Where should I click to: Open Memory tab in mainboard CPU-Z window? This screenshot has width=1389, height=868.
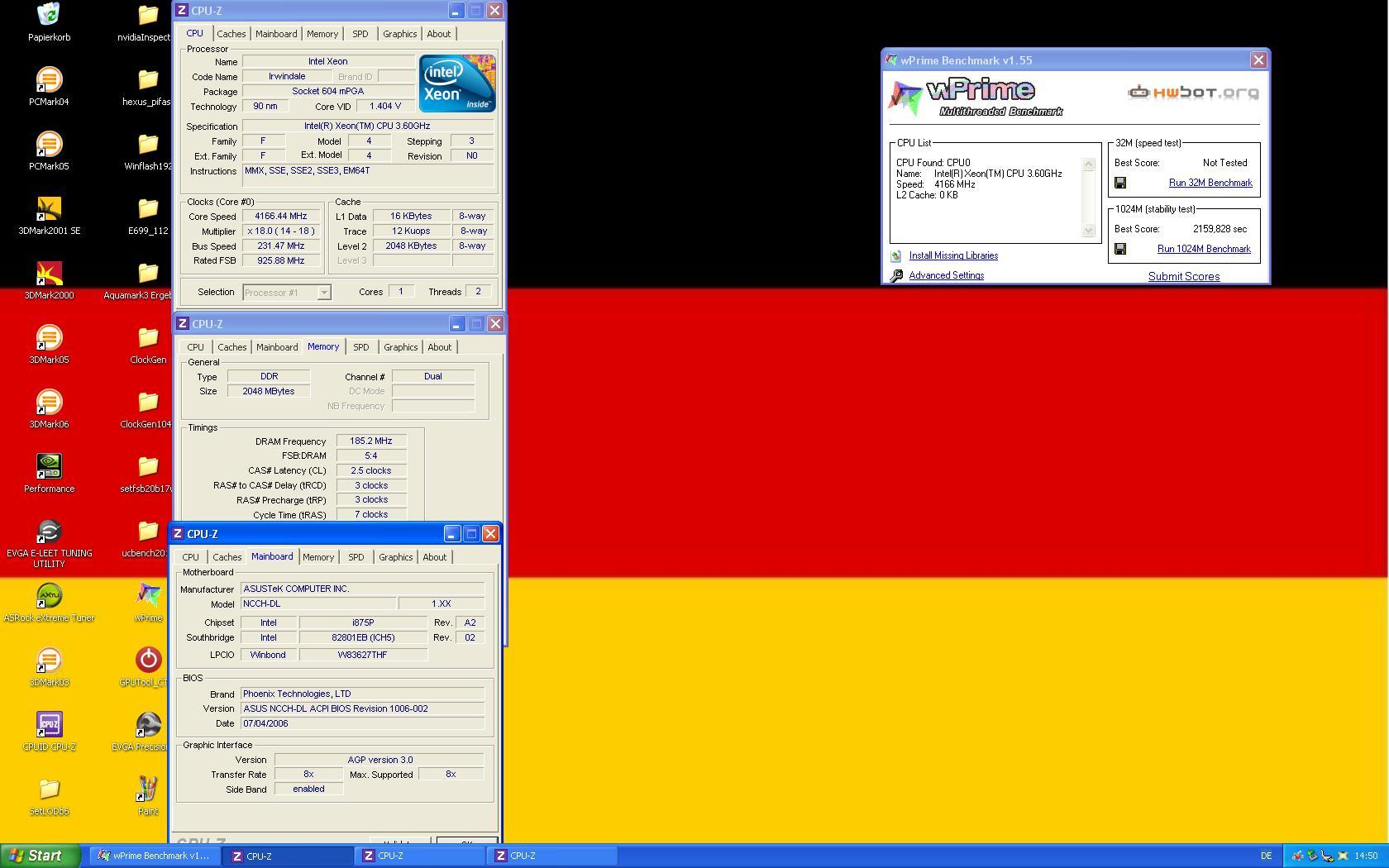click(x=317, y=557)
